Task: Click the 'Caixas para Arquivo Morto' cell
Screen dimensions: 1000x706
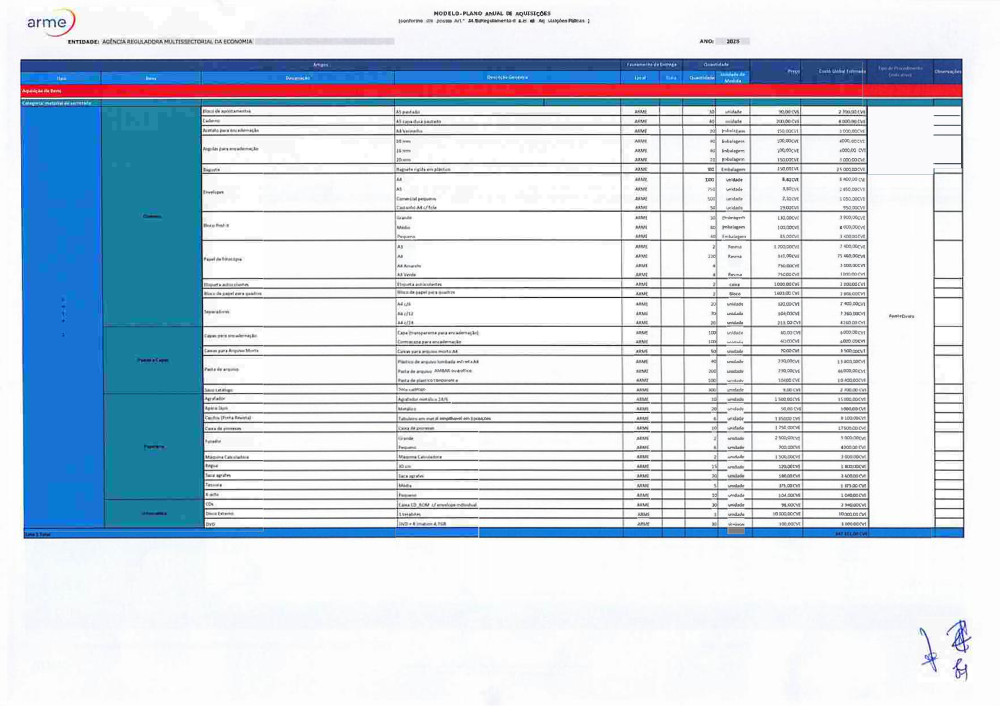Action: coord(231,351)
